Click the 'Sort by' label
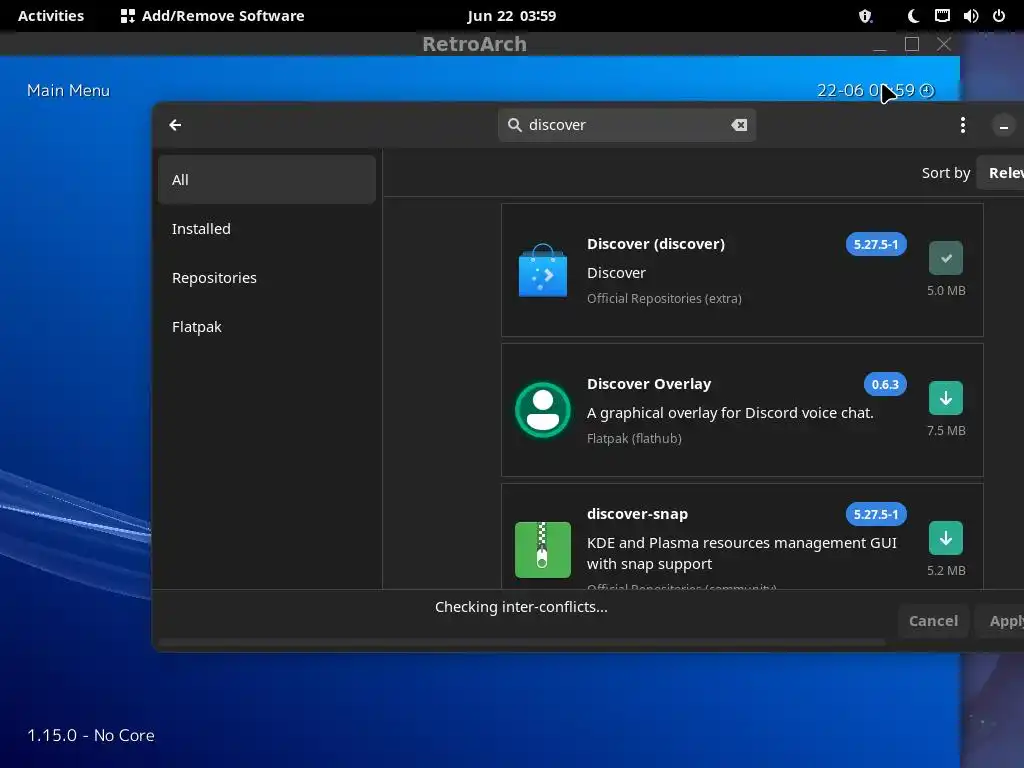 [946, 173]
